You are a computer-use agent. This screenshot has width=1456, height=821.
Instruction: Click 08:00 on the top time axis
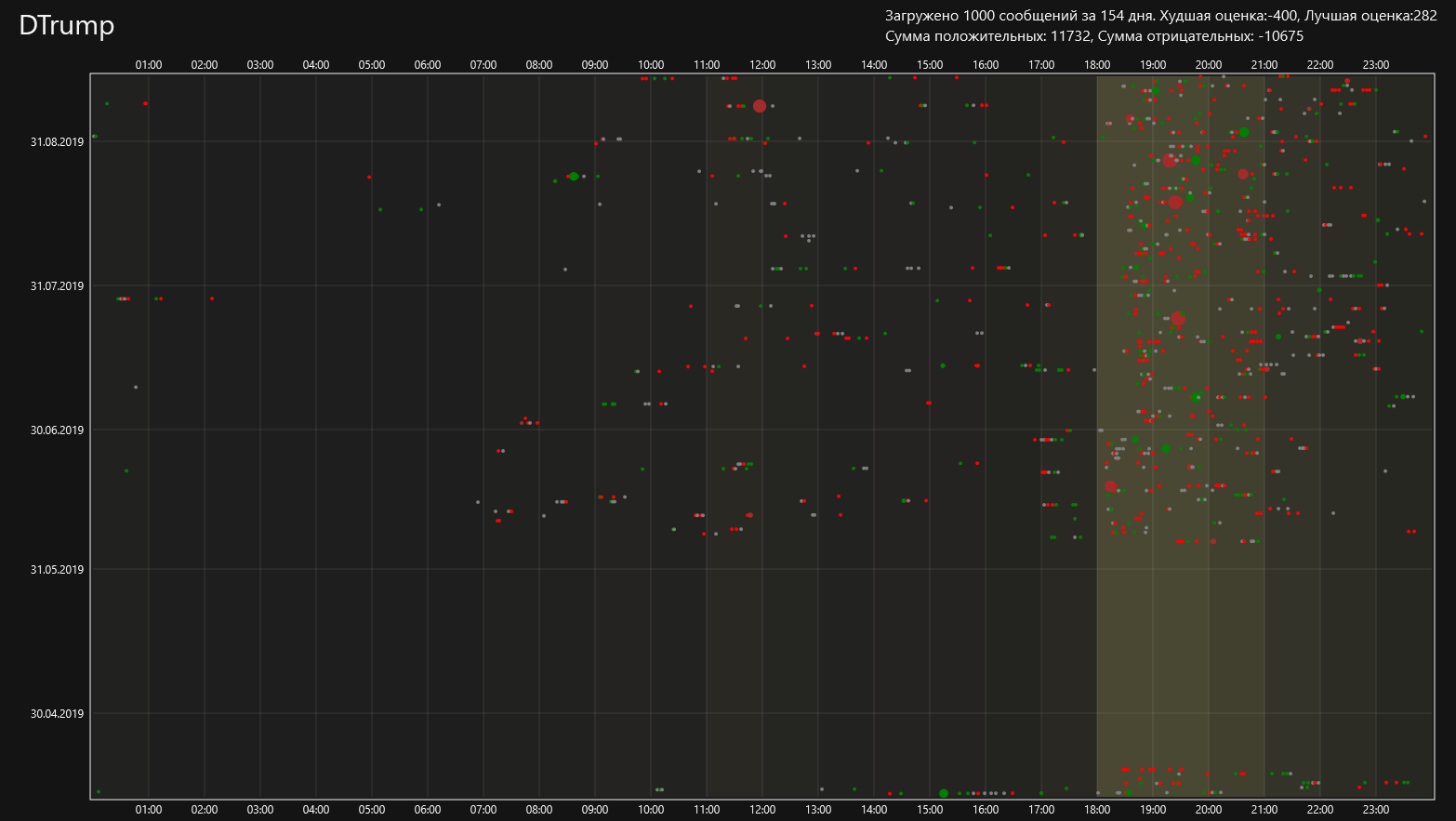pos(539,65)
